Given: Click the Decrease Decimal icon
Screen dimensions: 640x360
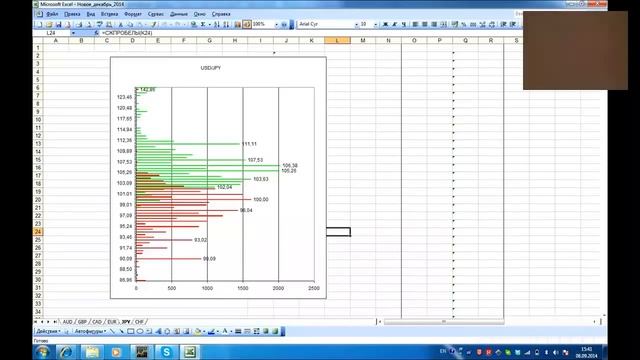Looking at the screenshot, I should pos(492,24).
